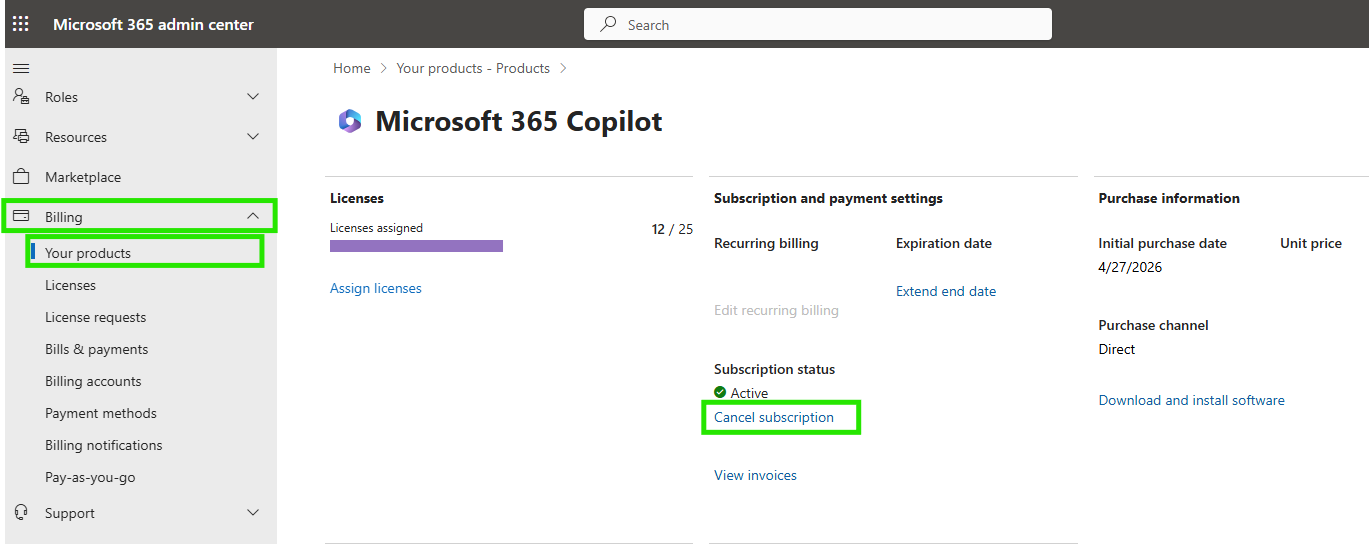This screenshot has width=1369, height=544.
Task: Click the Purchase channel label
Action: (x=1153, y=325)
